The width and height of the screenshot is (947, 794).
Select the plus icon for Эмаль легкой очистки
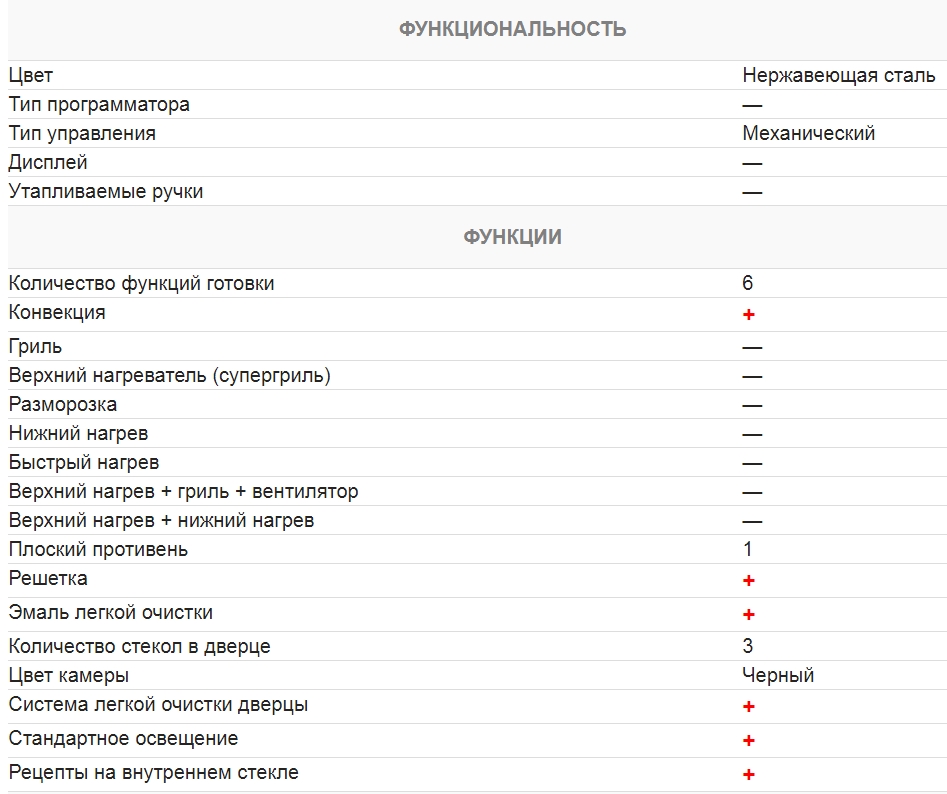(749, 614)
